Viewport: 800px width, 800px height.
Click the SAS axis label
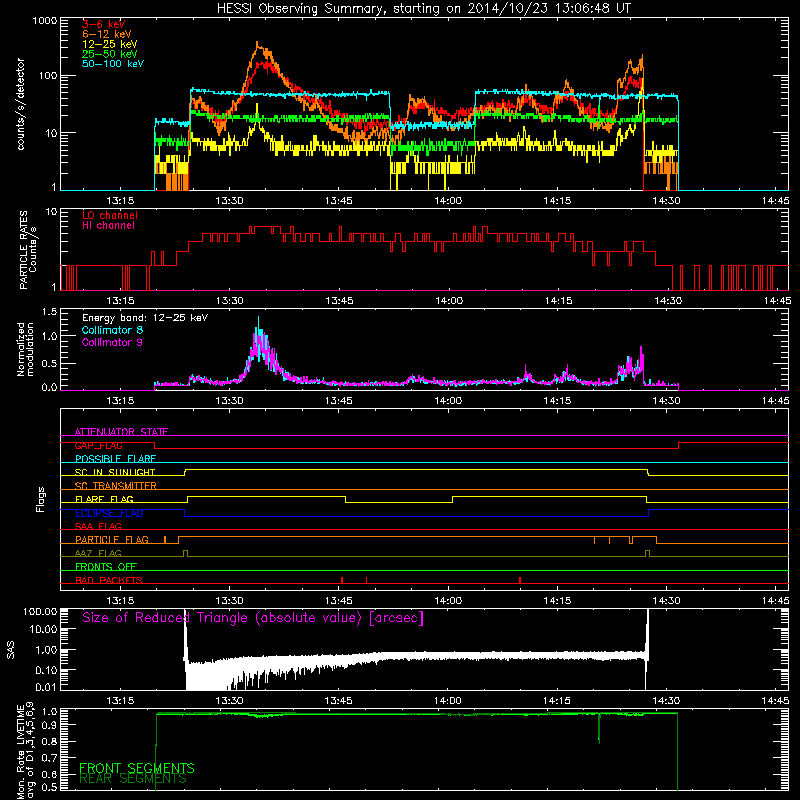click(11, 650)
